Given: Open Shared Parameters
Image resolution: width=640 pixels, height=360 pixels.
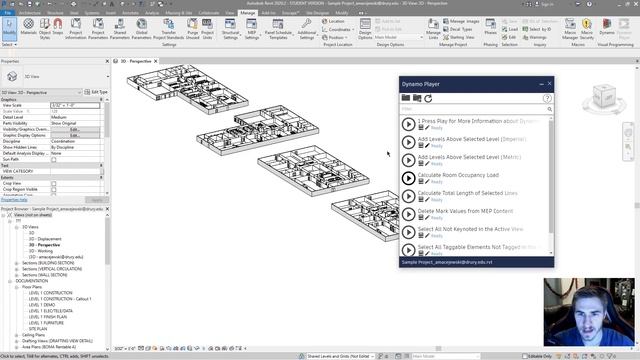Looking at the screenshot, I should pyautogui.click(x=120, y=29).
